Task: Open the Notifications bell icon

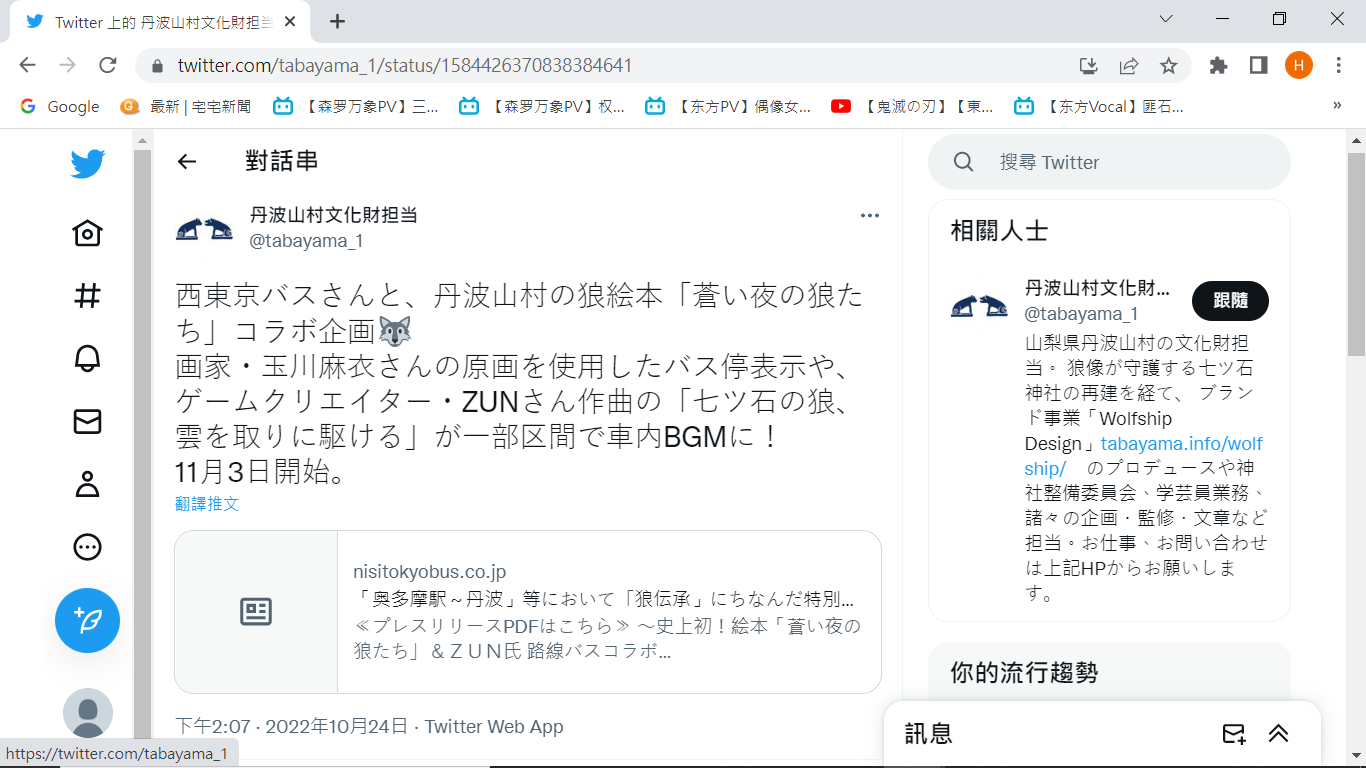Action: click(88, 359)
